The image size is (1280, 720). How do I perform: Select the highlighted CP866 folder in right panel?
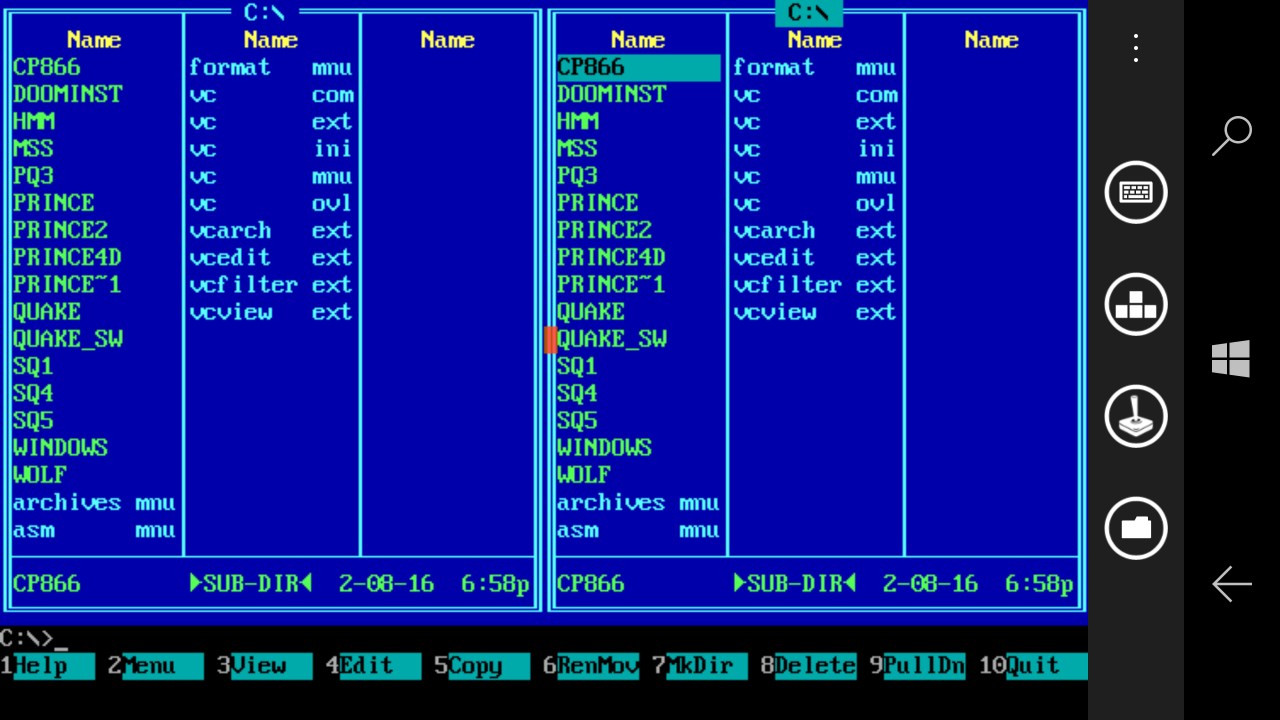point(637,67)
